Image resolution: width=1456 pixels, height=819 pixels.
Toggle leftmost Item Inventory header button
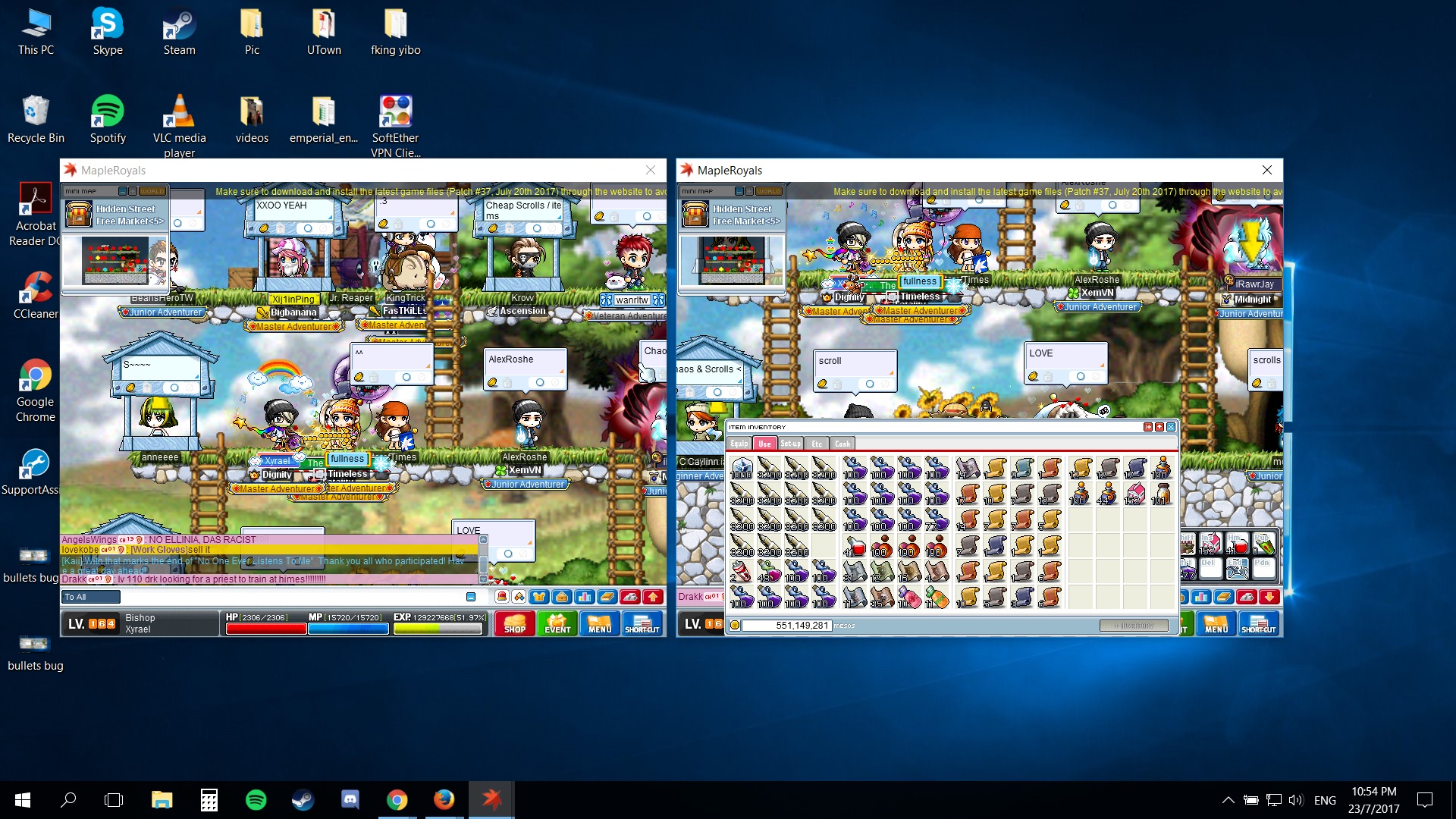[1148, 427]
